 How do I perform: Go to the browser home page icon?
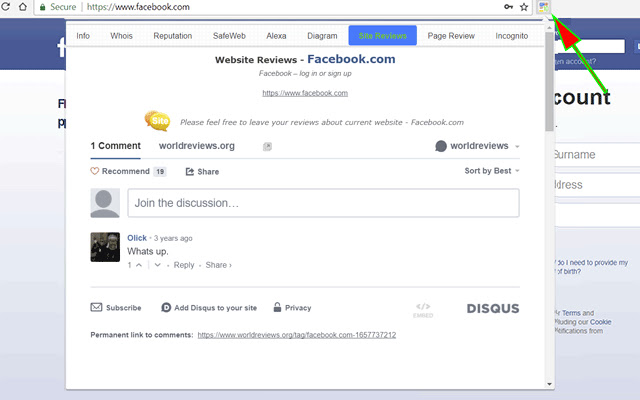point(23,7)
